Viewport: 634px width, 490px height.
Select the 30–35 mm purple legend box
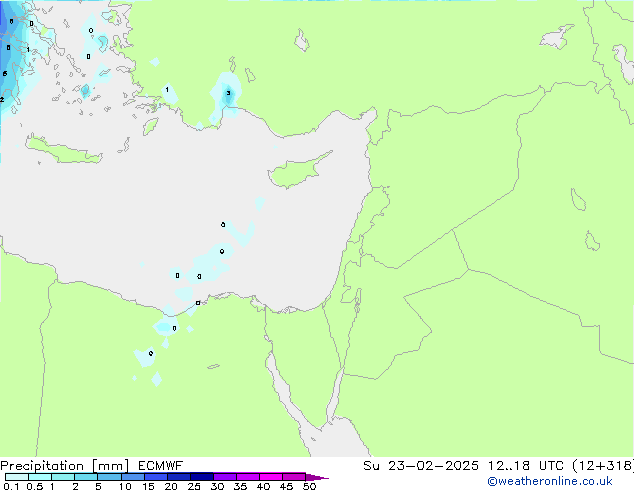click(x=224, y=477)
